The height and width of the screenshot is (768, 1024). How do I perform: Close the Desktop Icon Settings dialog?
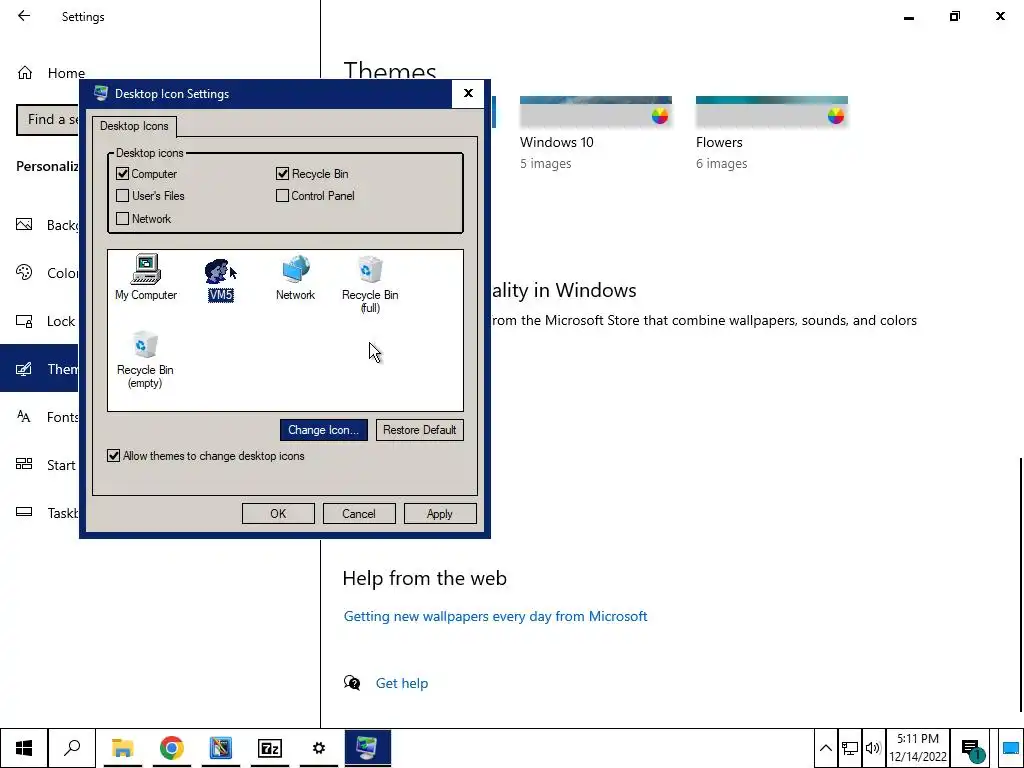(468, 93)
